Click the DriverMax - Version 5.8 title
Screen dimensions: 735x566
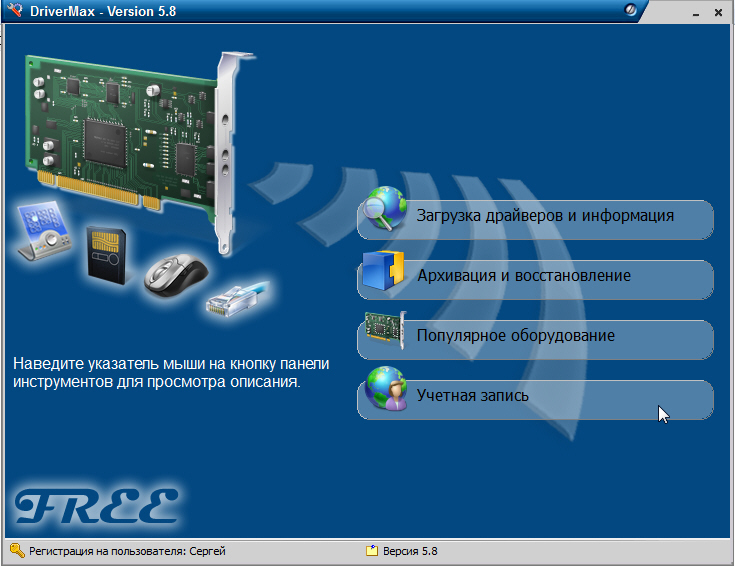[x=103, y=11]
